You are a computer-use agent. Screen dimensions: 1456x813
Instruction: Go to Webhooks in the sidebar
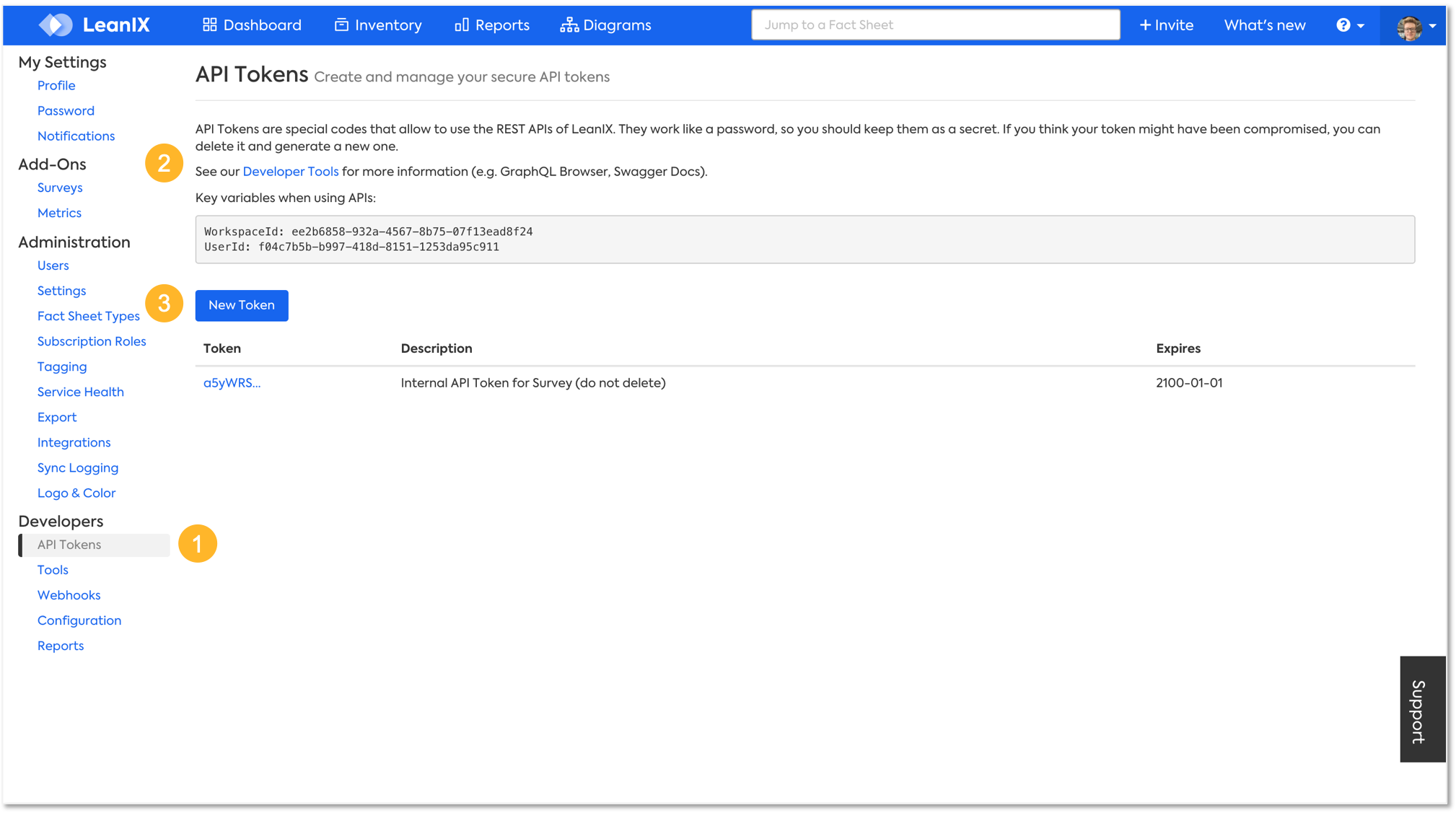point(69,595)
